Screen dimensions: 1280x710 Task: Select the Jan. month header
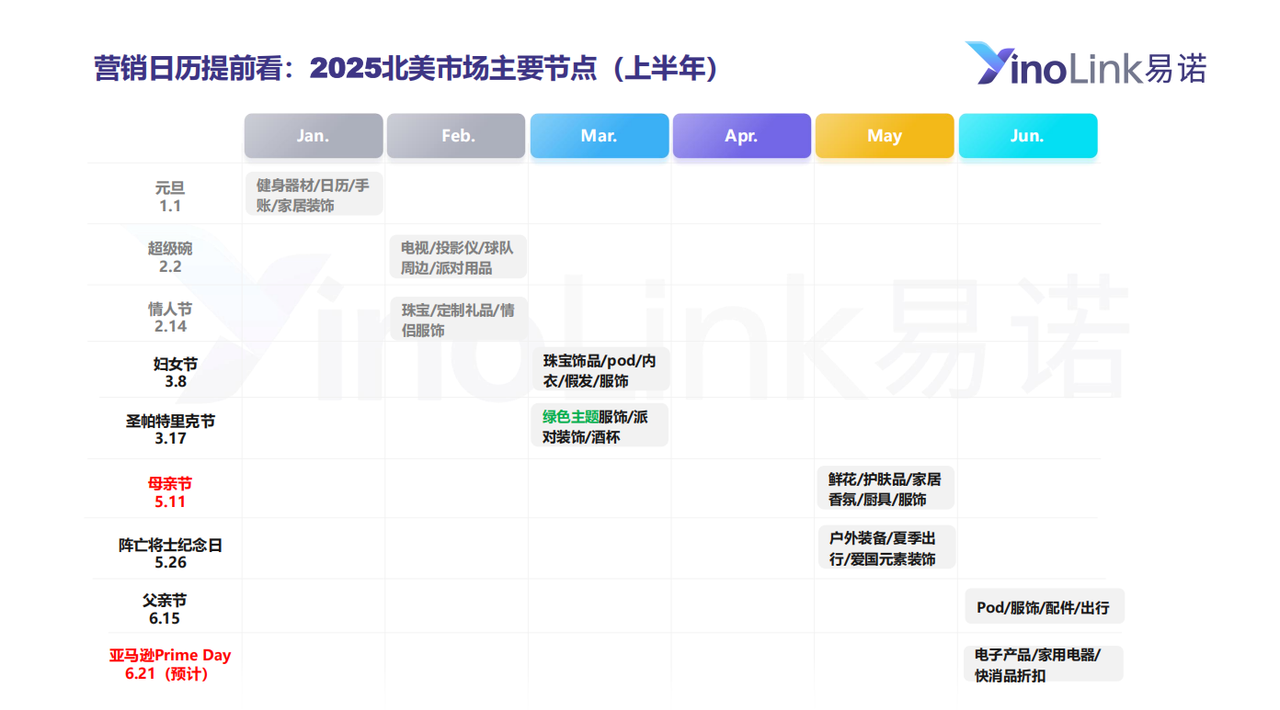[313, 136]
